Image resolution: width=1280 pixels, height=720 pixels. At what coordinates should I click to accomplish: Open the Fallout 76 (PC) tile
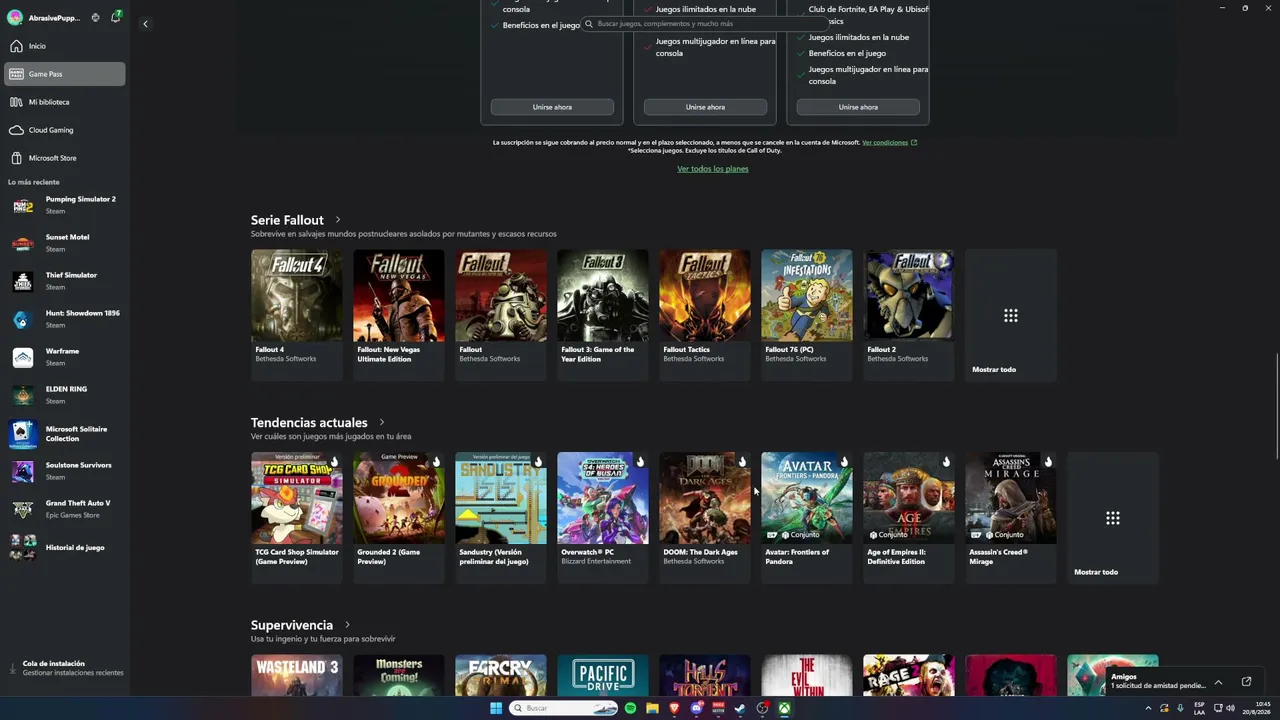(807, 315)
